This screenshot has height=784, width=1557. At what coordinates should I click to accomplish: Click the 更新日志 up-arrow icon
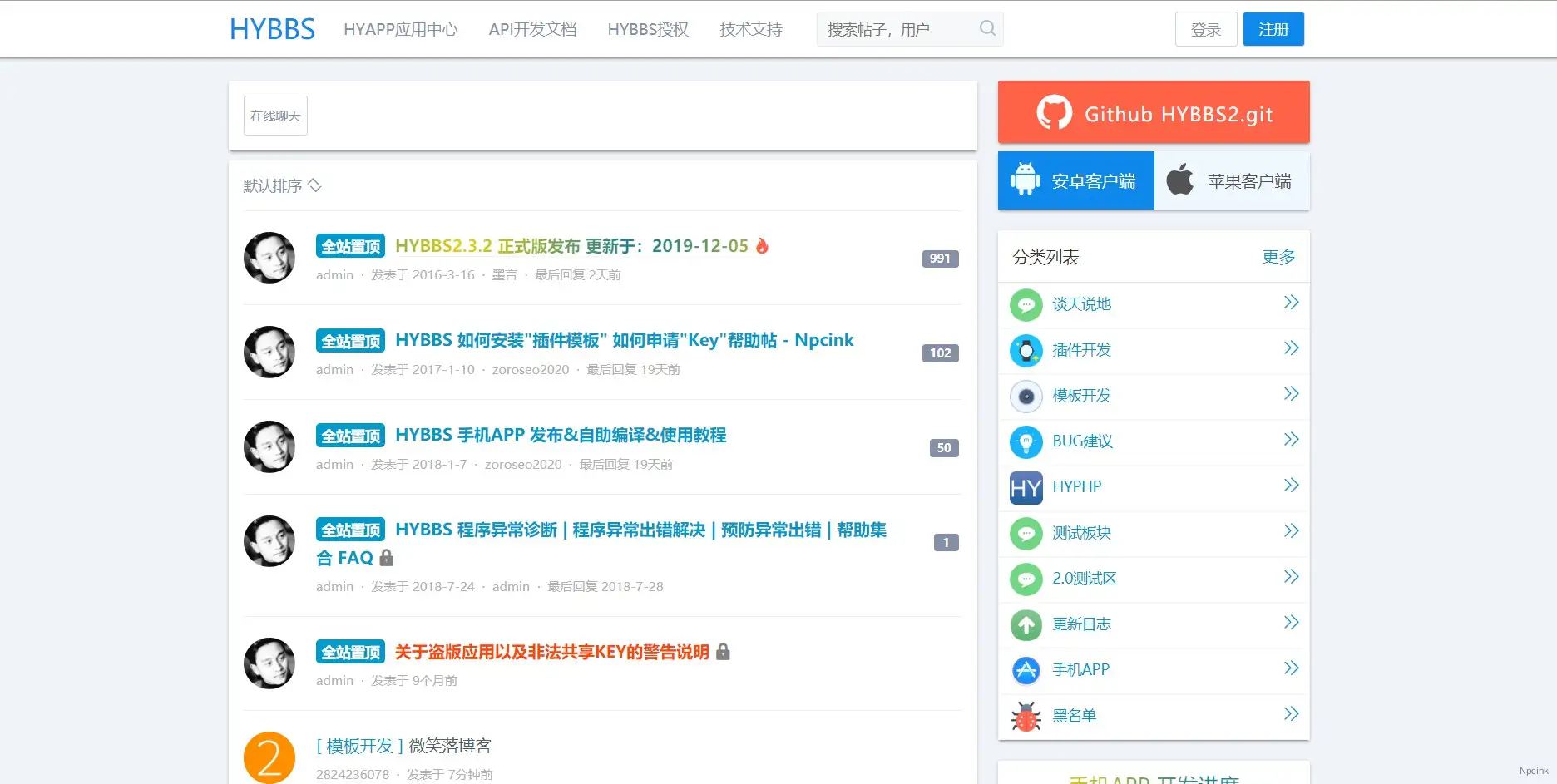pos(1026,624)
